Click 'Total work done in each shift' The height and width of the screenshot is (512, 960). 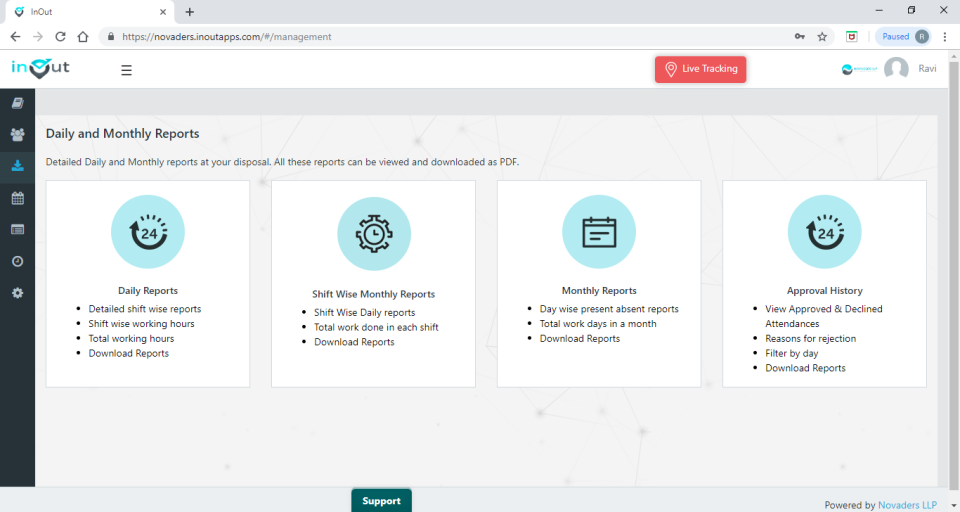click(376, 327)
